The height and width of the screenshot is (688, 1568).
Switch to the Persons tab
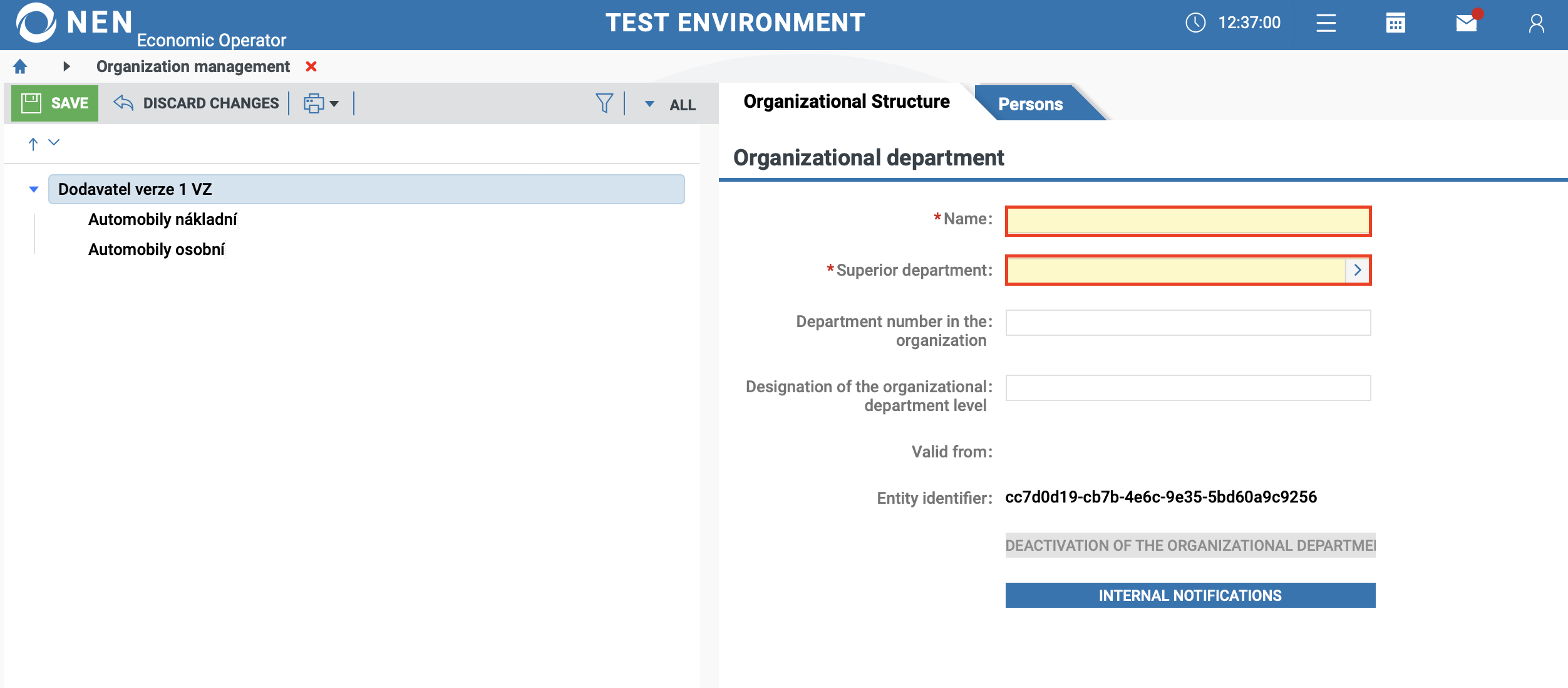pos(1030,104)
